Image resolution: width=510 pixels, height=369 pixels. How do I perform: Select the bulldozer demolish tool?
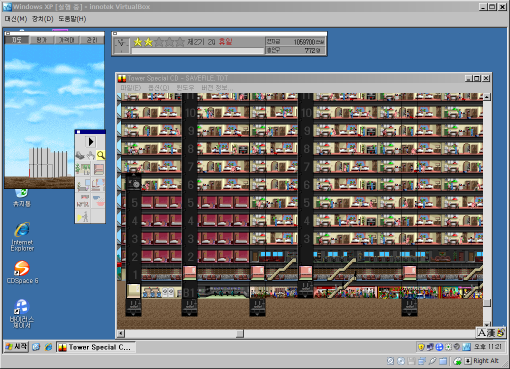pyautogui.click(x=80, y=155)
